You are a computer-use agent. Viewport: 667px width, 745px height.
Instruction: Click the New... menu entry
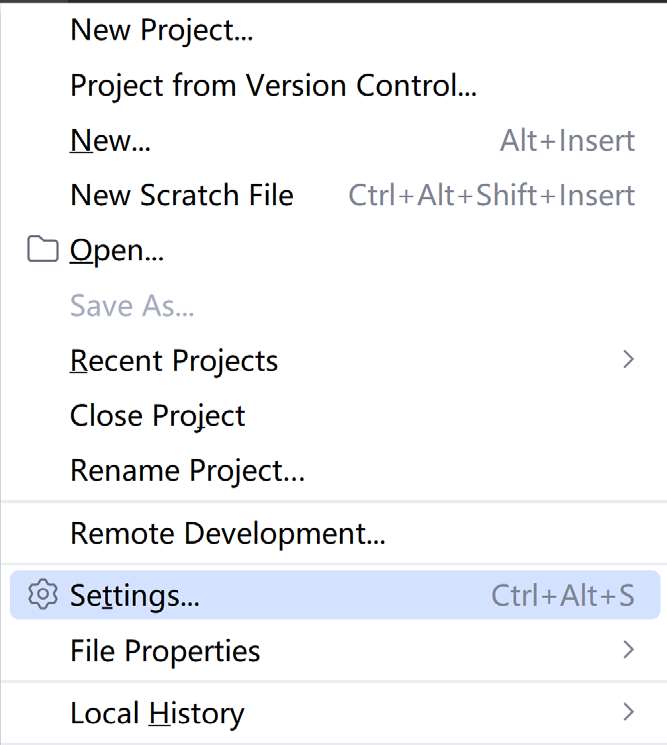(x=110, y=140)
